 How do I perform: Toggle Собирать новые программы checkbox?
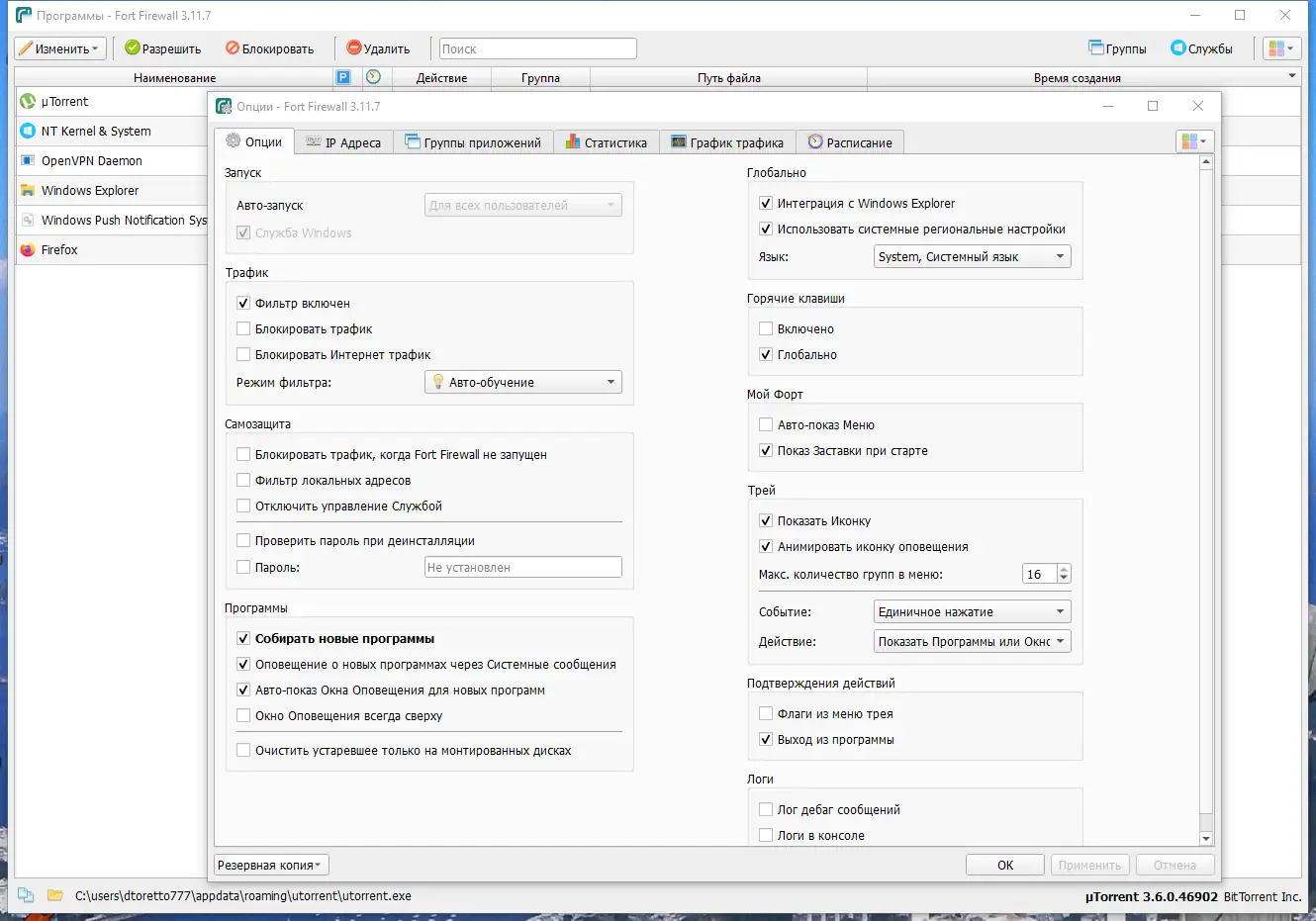(x=243, y=638)
